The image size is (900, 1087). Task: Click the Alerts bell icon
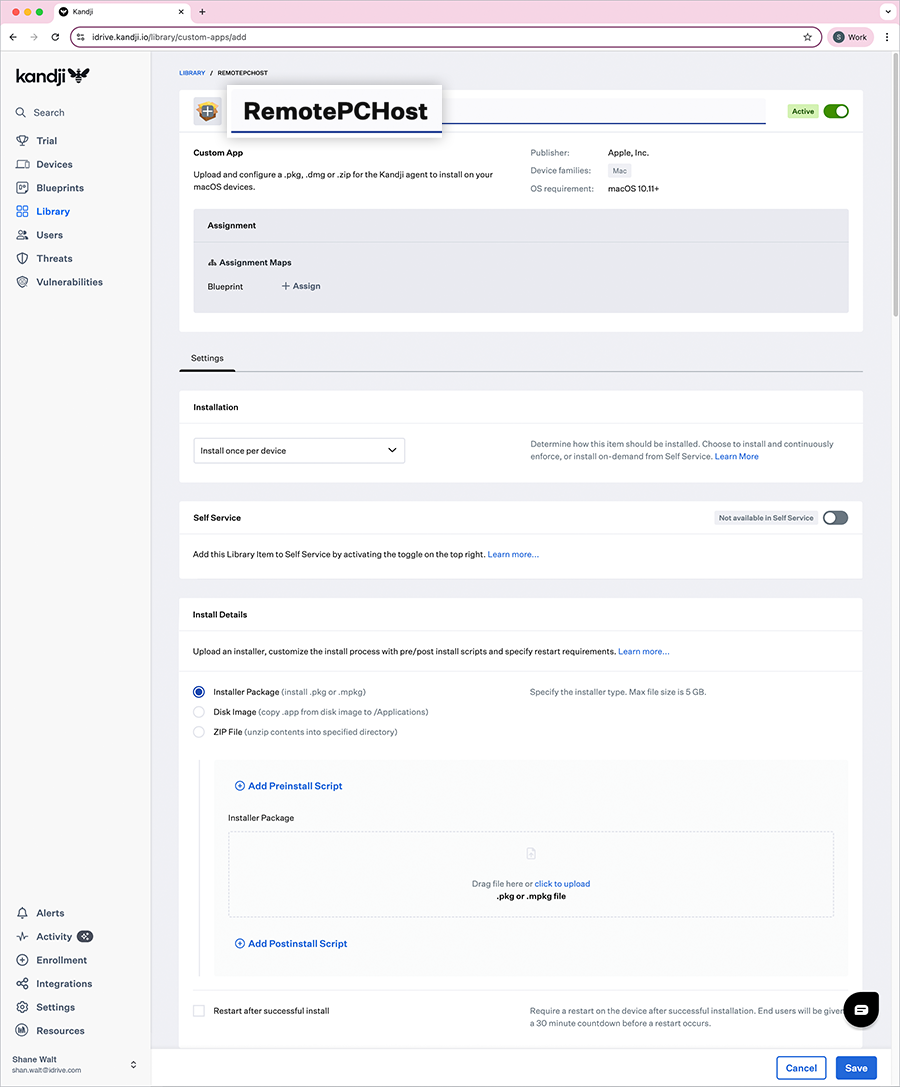(x=22, y=913)
